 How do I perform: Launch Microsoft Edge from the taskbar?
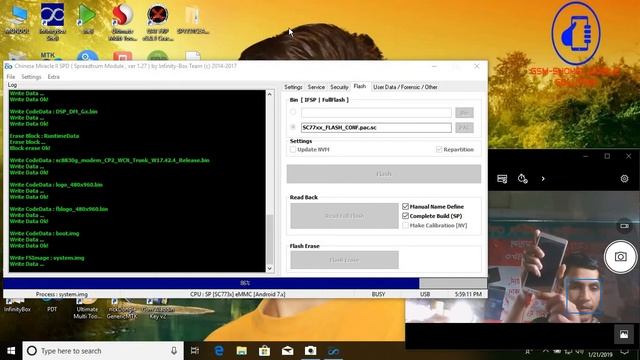219,351
